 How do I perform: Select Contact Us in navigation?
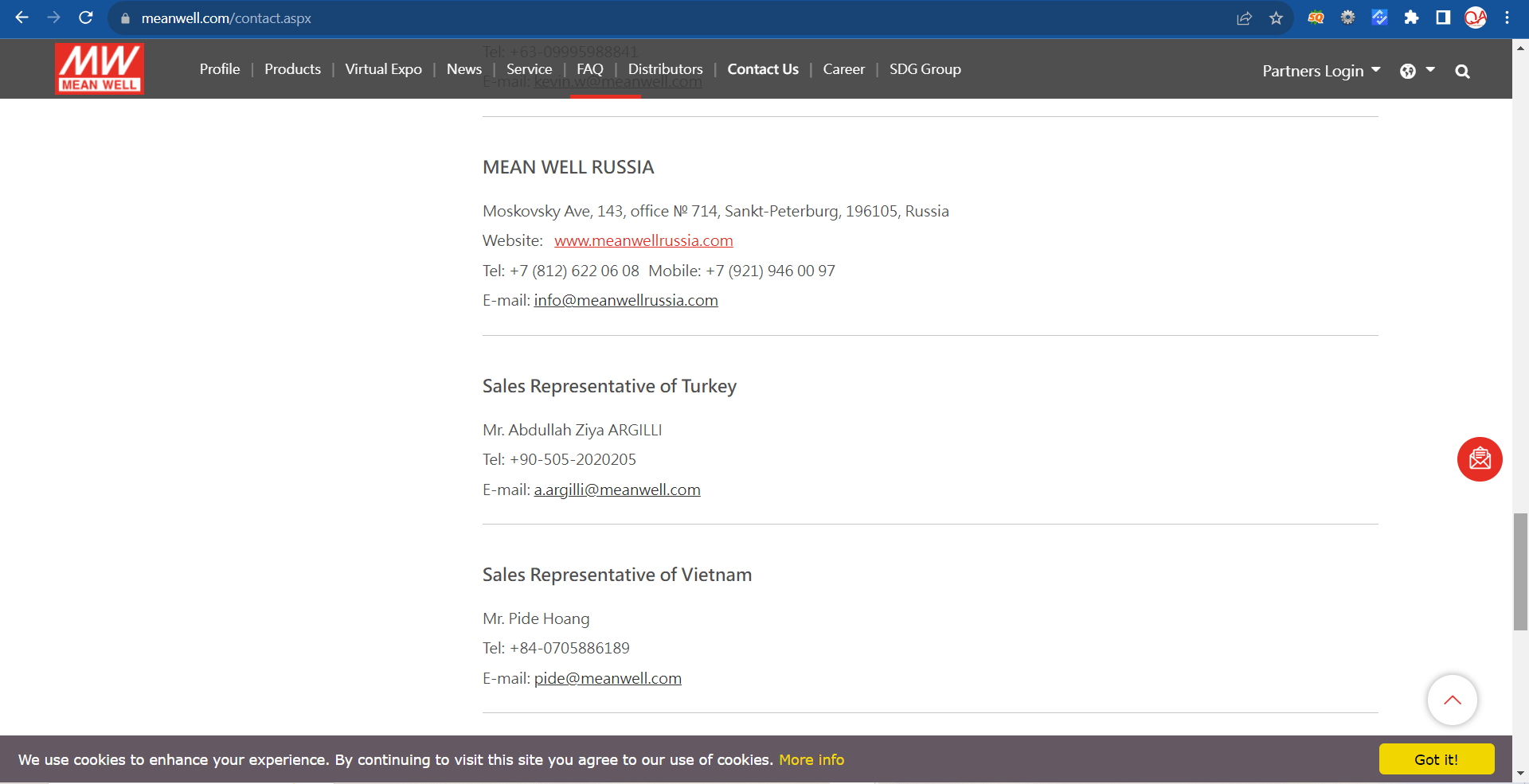pyautogui.click(x=763, y=69)
